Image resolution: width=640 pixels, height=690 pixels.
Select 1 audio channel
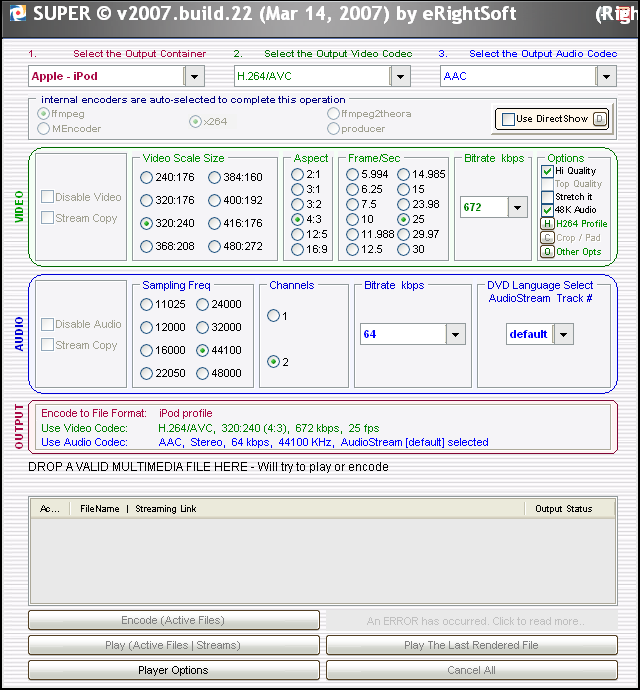click(273, 316)
